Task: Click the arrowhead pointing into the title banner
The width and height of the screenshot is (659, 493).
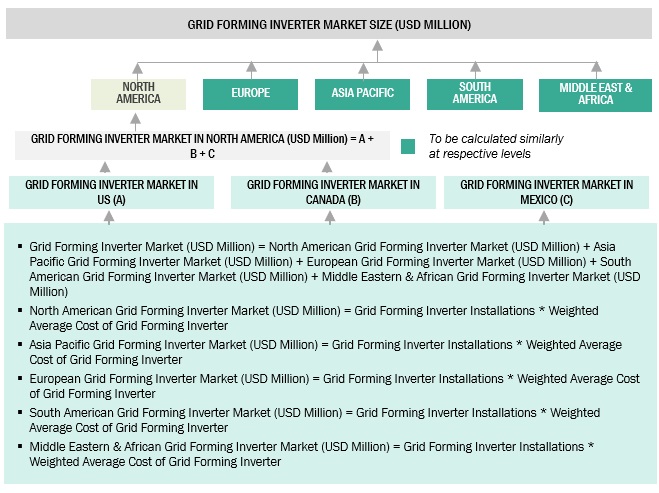Action: 378,45
